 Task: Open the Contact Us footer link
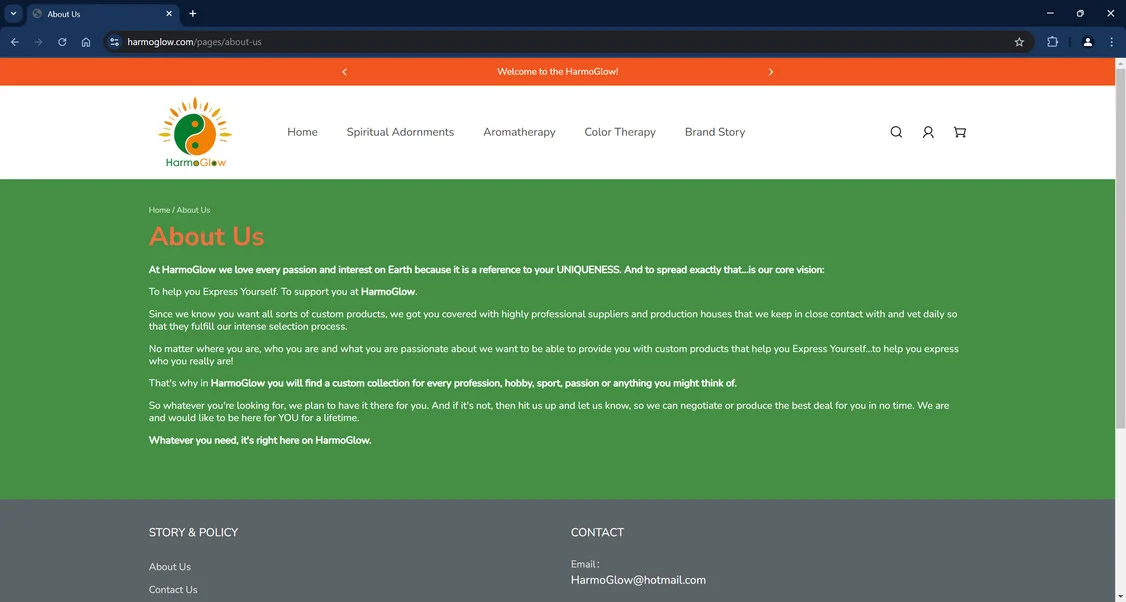[173, 590]
